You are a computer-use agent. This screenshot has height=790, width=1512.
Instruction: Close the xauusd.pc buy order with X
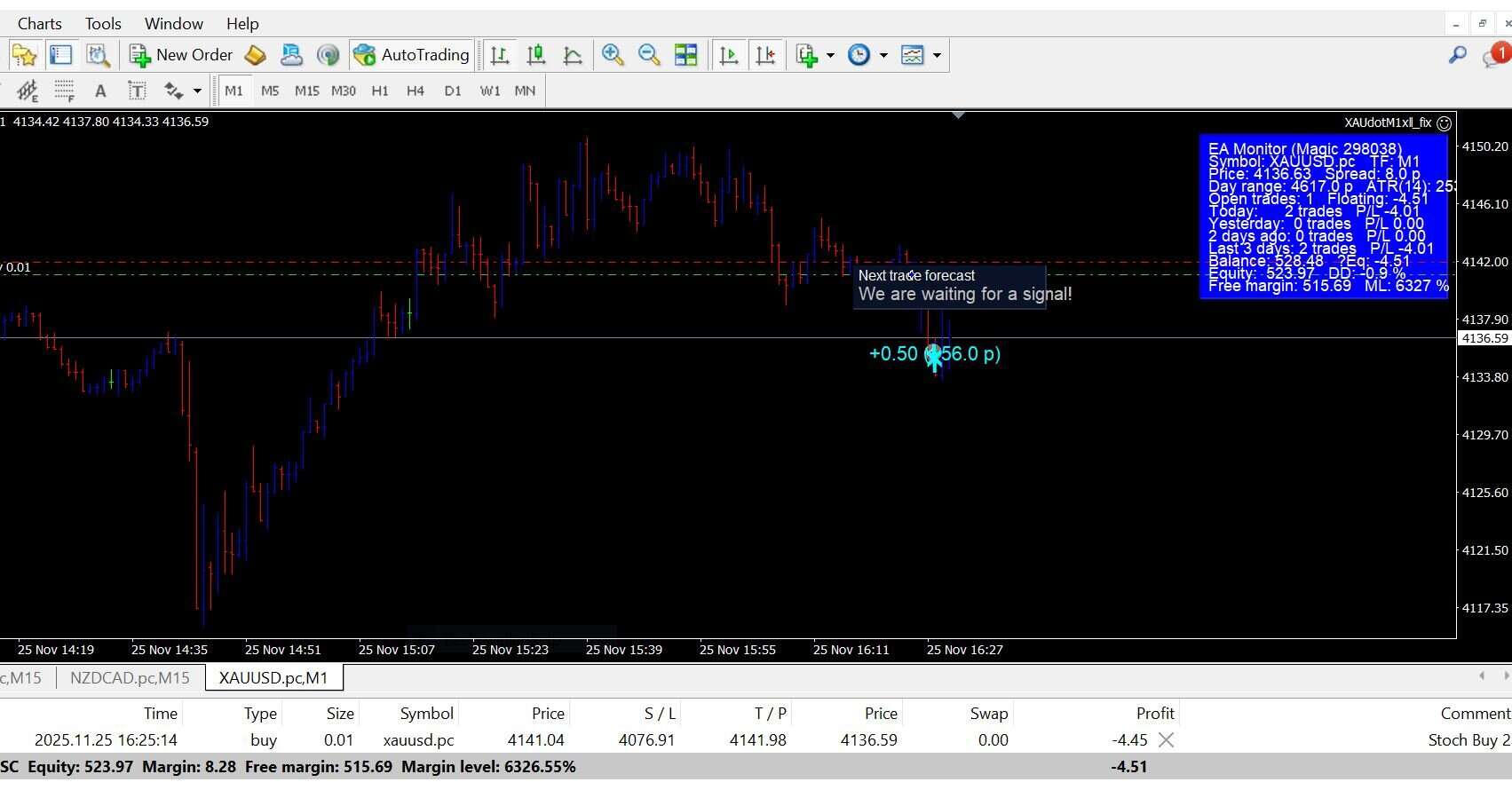[1167, 740]
